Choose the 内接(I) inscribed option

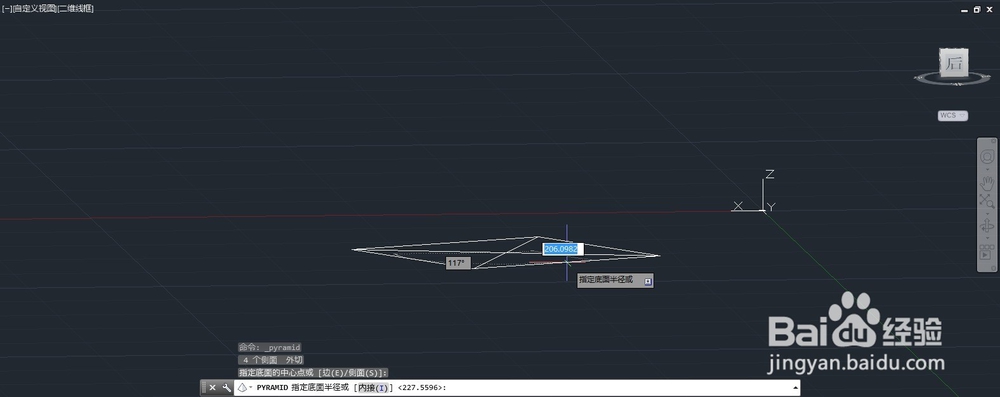(372, 387)
